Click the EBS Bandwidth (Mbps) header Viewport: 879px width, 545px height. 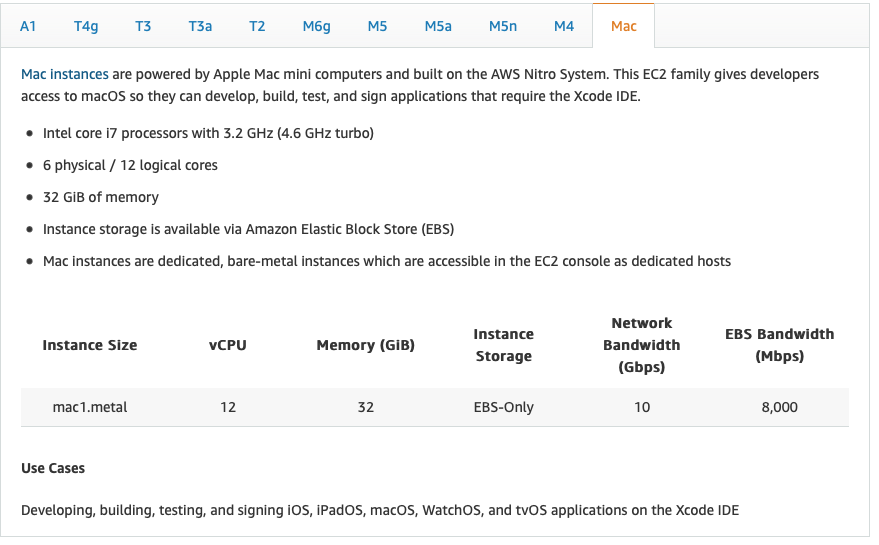[780, 345]
